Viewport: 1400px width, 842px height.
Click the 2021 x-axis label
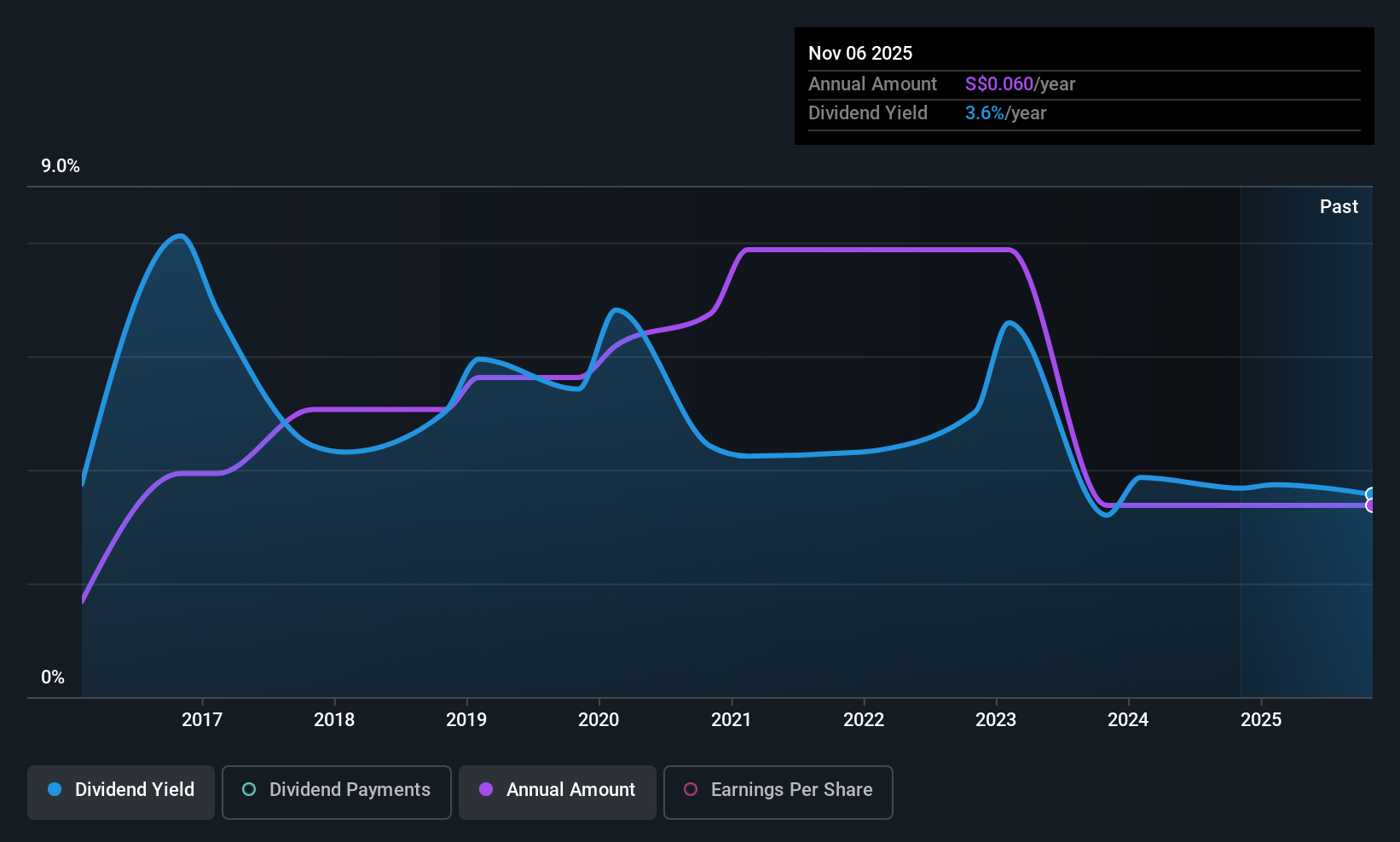732,720
